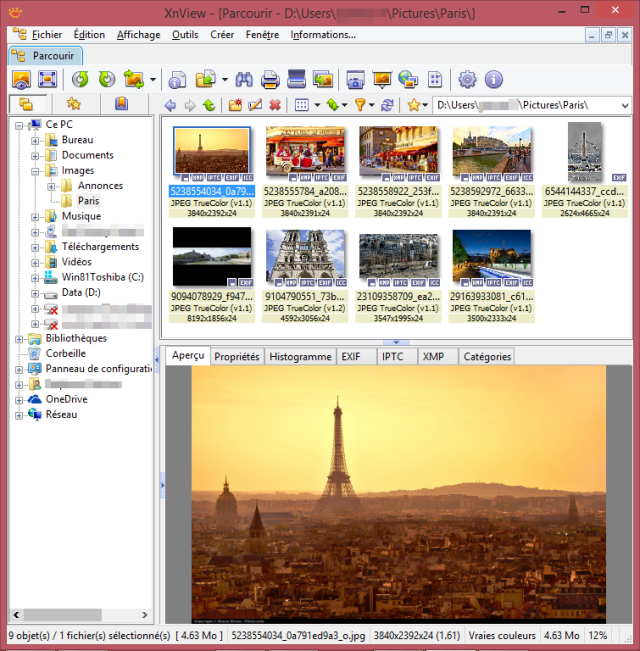Open the options gear icon
The image size is (640, 651).
(467, 79)
